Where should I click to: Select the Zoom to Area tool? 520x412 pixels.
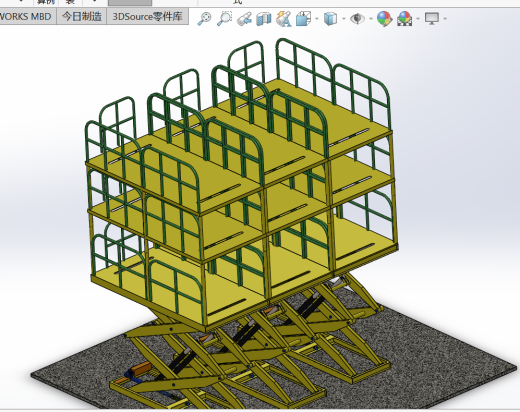pyautogui.click(x=224, y=18)
